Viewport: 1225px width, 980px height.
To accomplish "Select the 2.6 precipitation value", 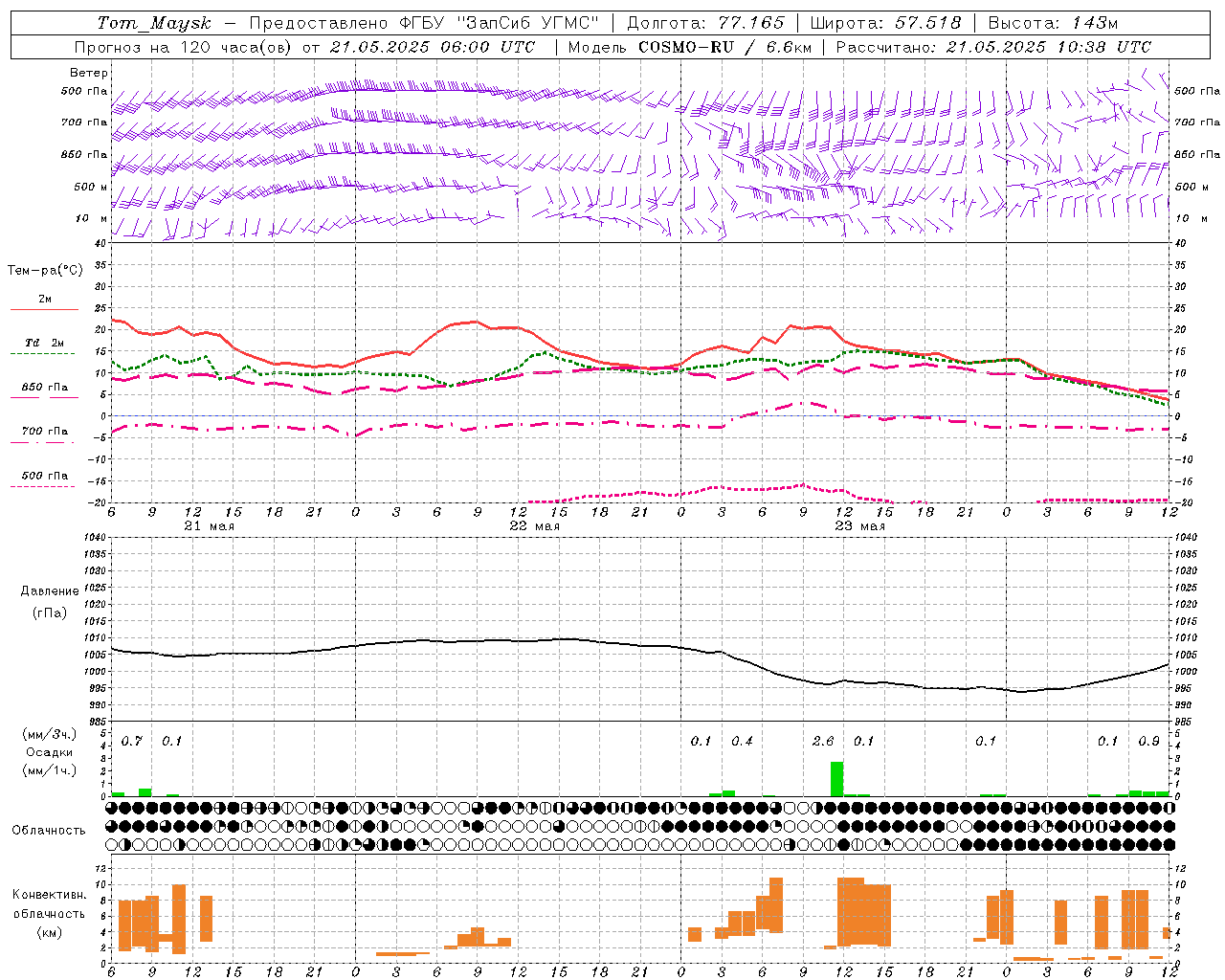I will [823, 741].
